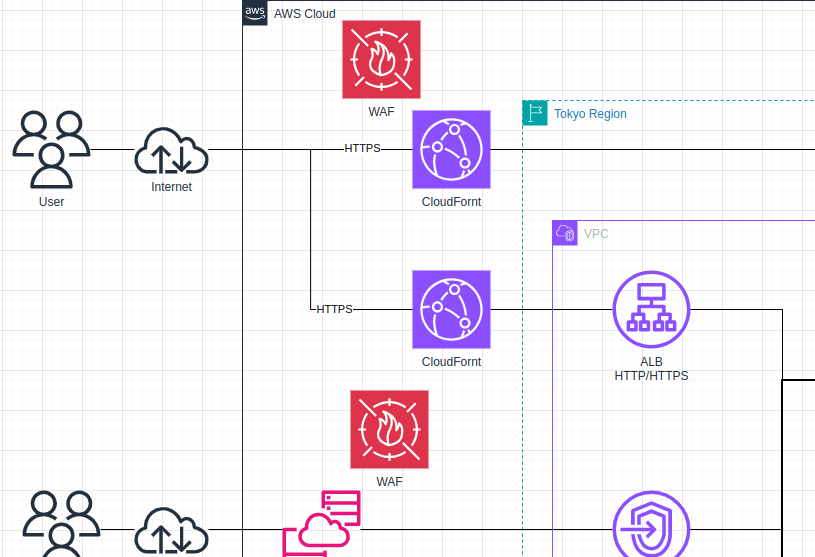The width and height of the screenshot is (815, 557).
Task: Select the lower CloudFront icon
Action: 451,309
